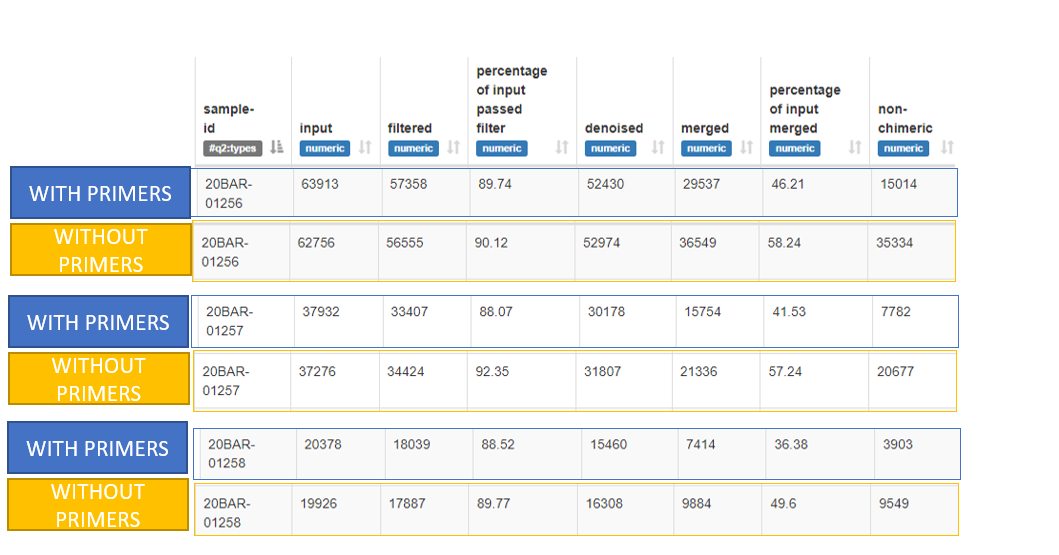Click the numeric badge under the input header
The image size is (1059, 555).
[x=324, y=148]
